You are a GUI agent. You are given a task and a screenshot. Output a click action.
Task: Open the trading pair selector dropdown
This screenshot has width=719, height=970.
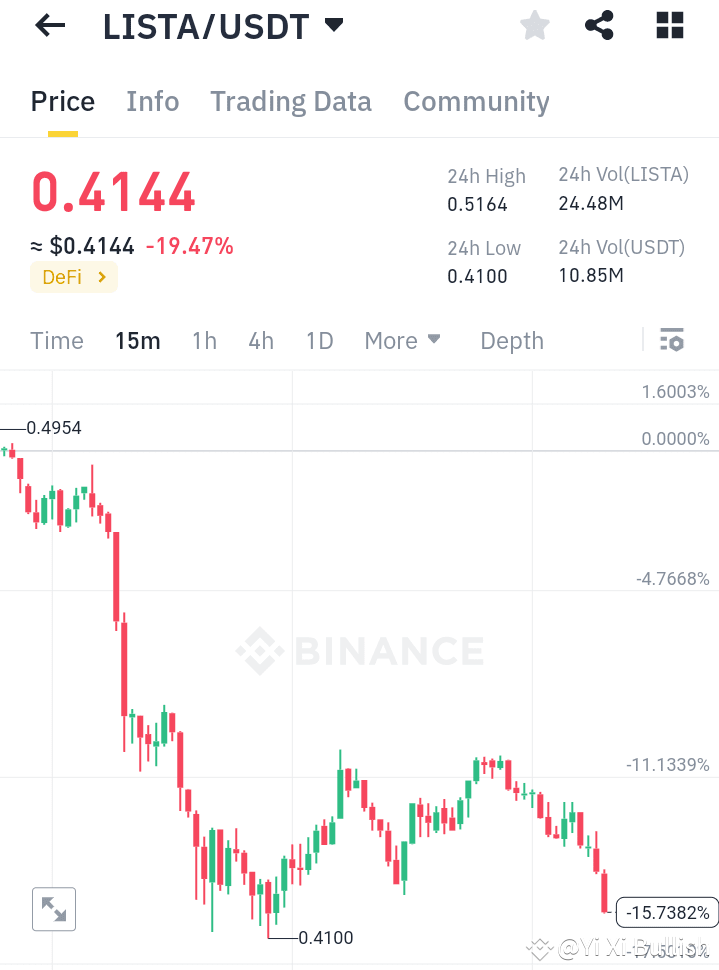[335, 25]
